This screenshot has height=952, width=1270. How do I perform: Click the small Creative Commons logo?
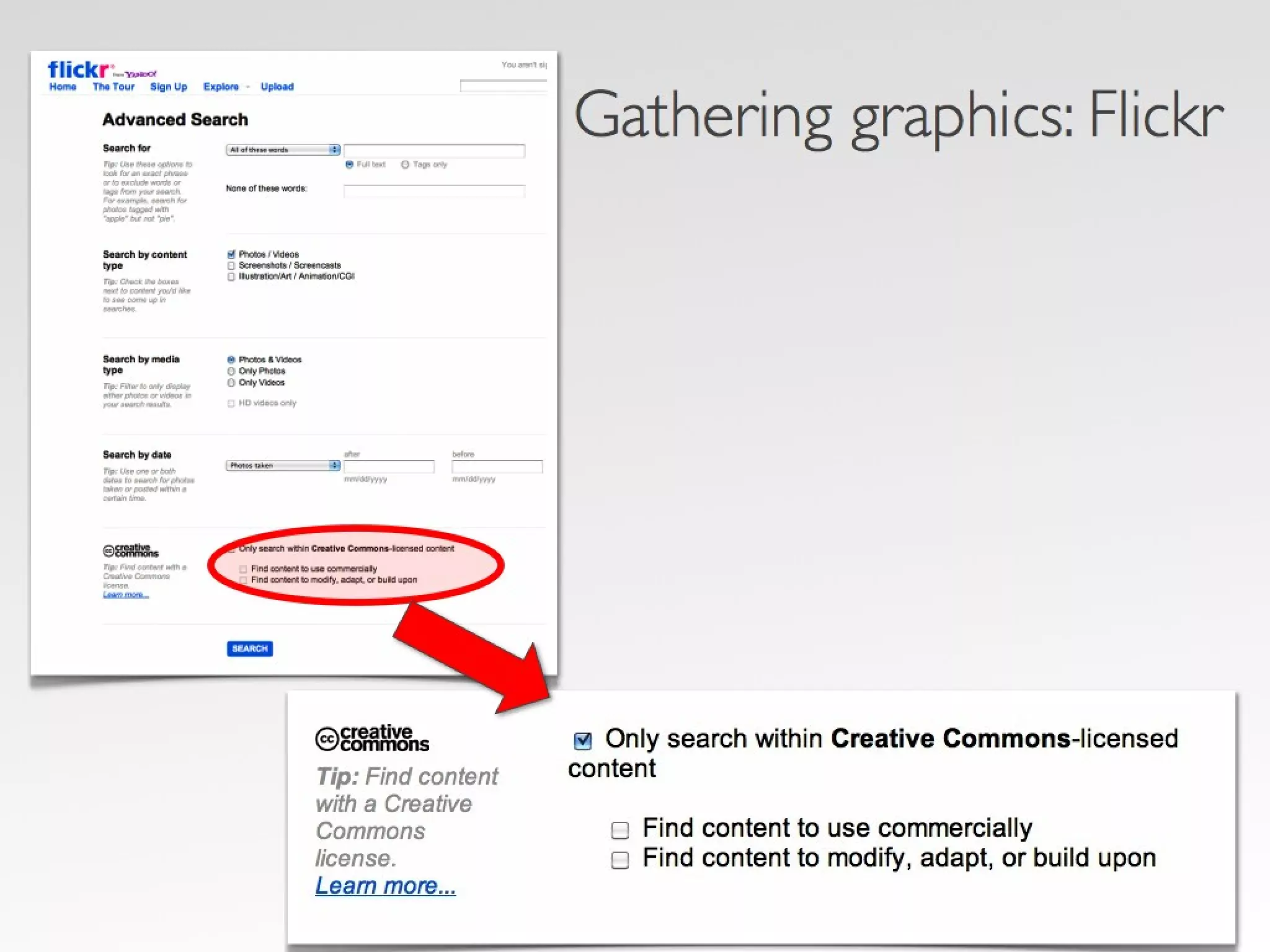pos(130,550)
